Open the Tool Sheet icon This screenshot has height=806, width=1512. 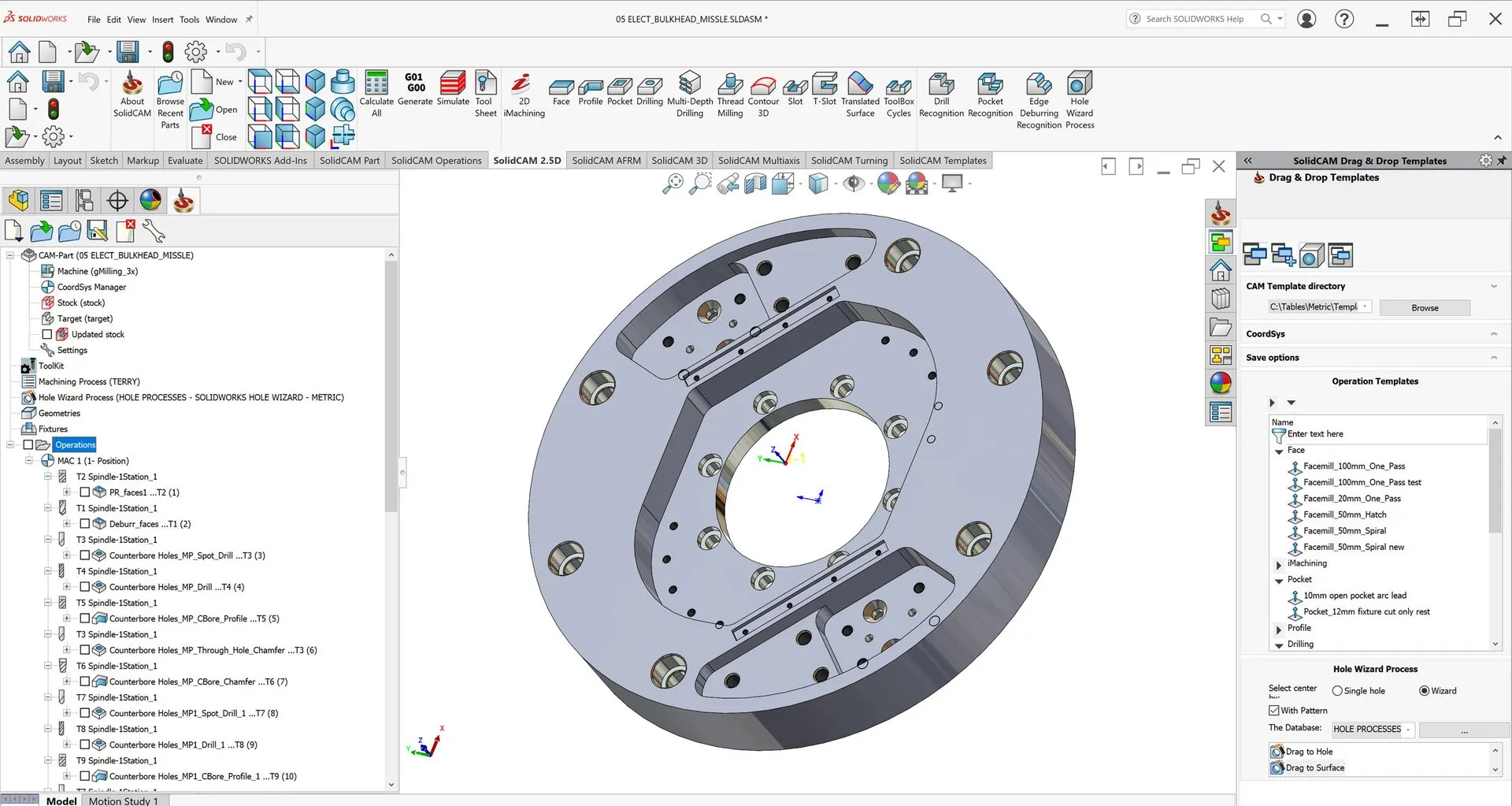coord(486,84)
